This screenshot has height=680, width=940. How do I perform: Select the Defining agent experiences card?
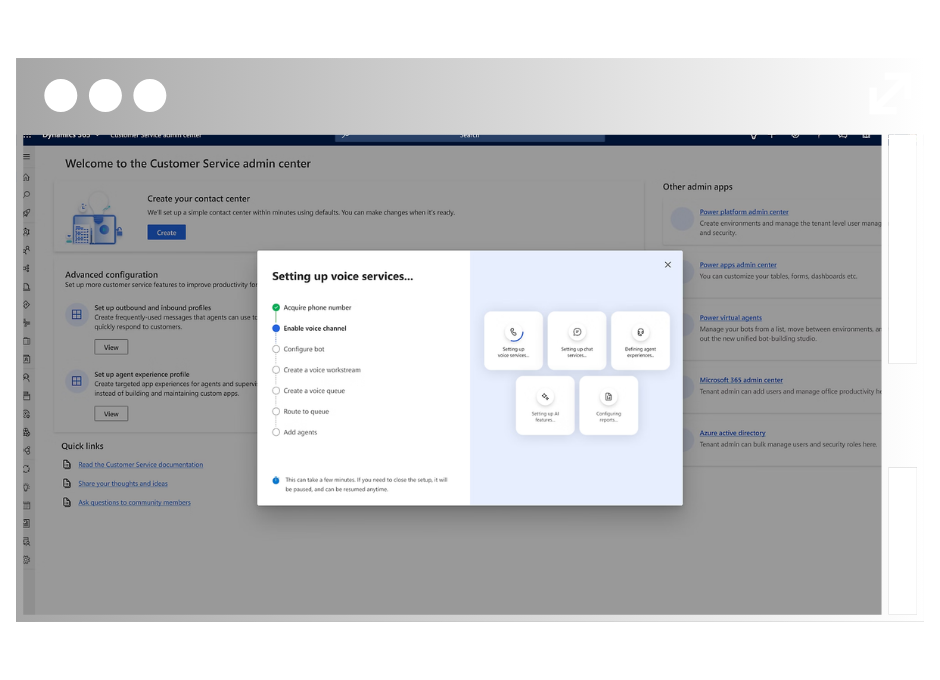(640, 340)
